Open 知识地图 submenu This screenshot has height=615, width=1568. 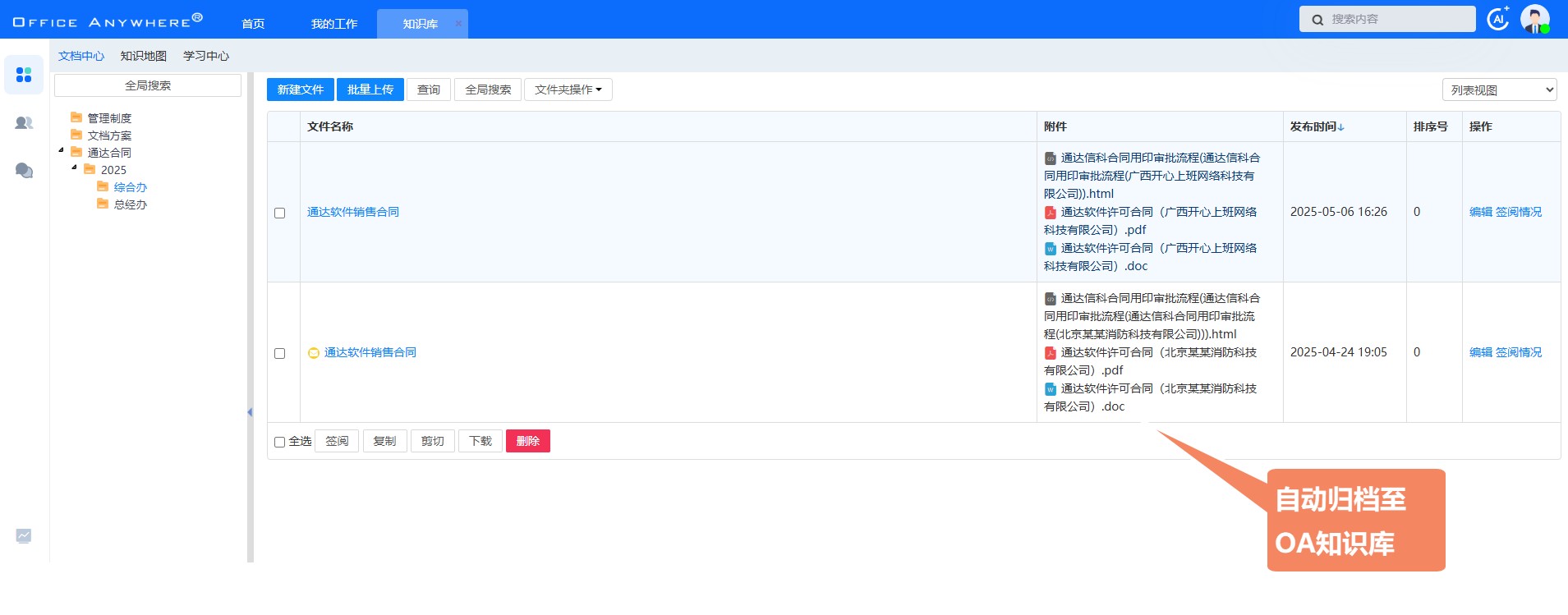tap(144, 56)
